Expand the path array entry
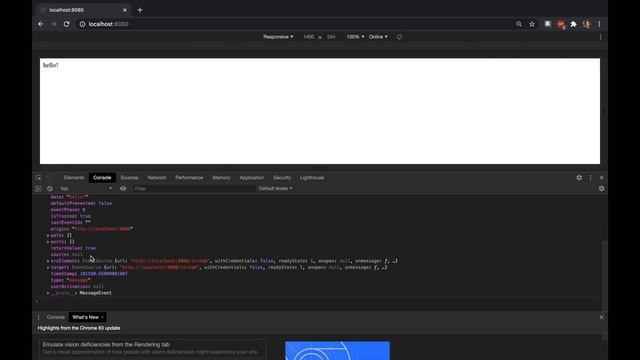This screenshot has height=360, width=640. (48, 236)
